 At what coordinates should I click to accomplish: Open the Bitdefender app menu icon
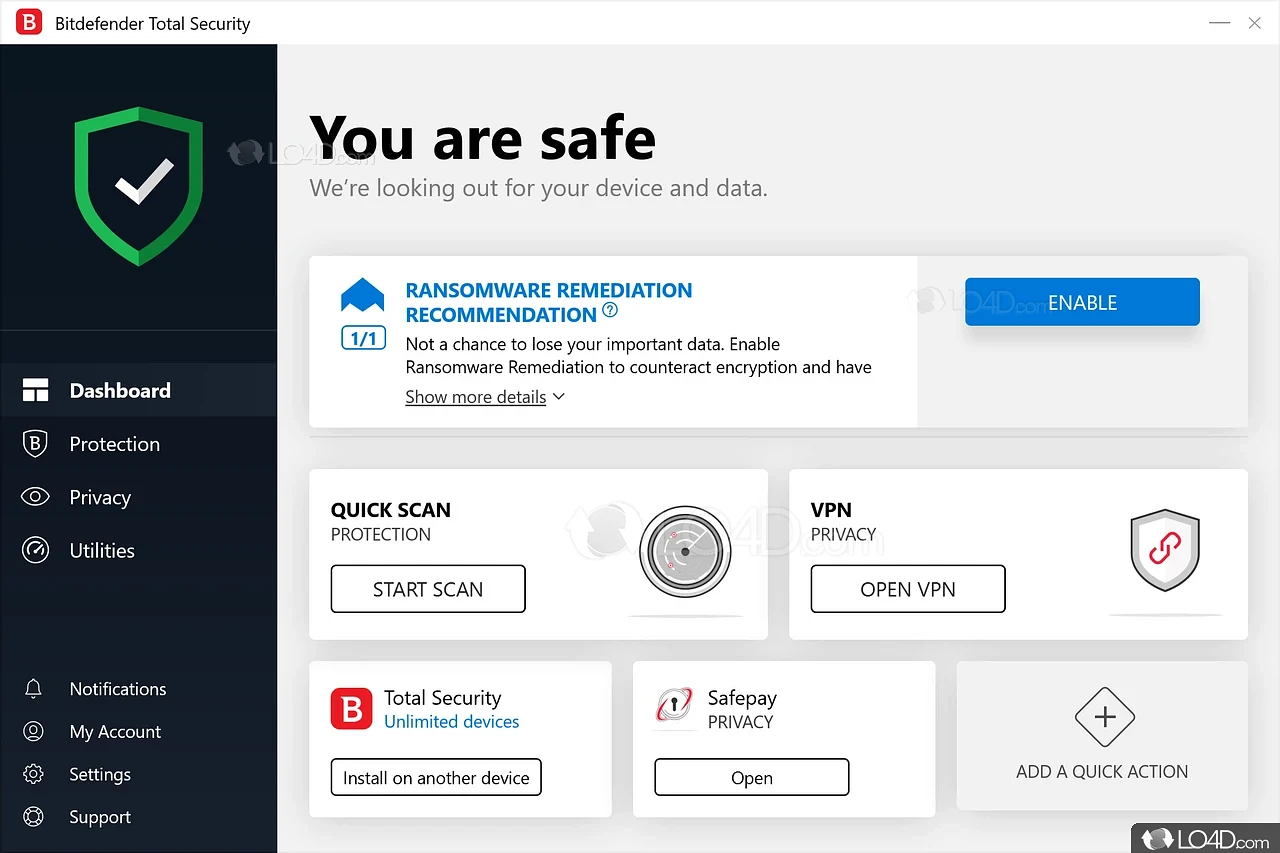pos(29,21)
